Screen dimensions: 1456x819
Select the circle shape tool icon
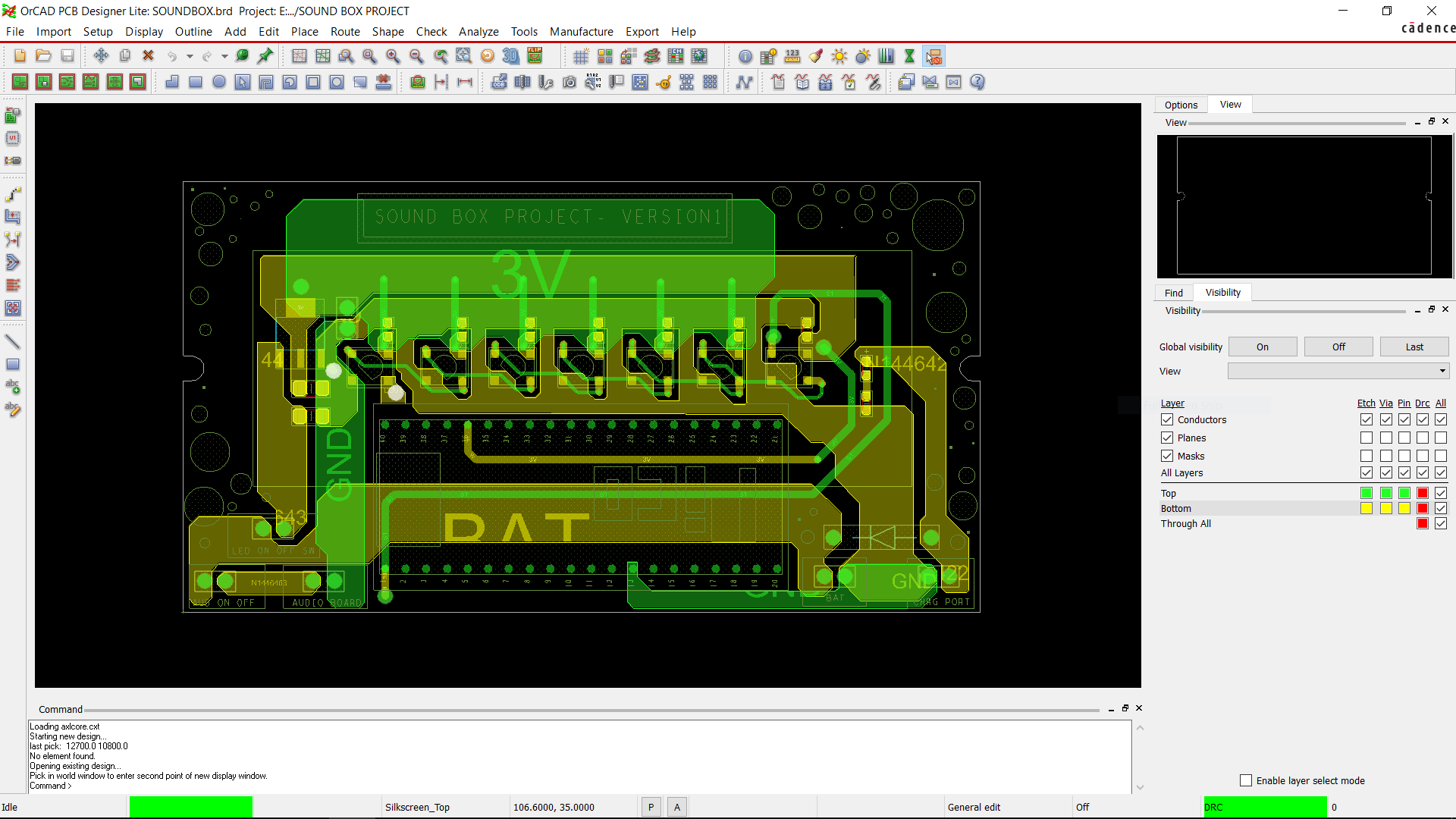(x=219, y=82)
